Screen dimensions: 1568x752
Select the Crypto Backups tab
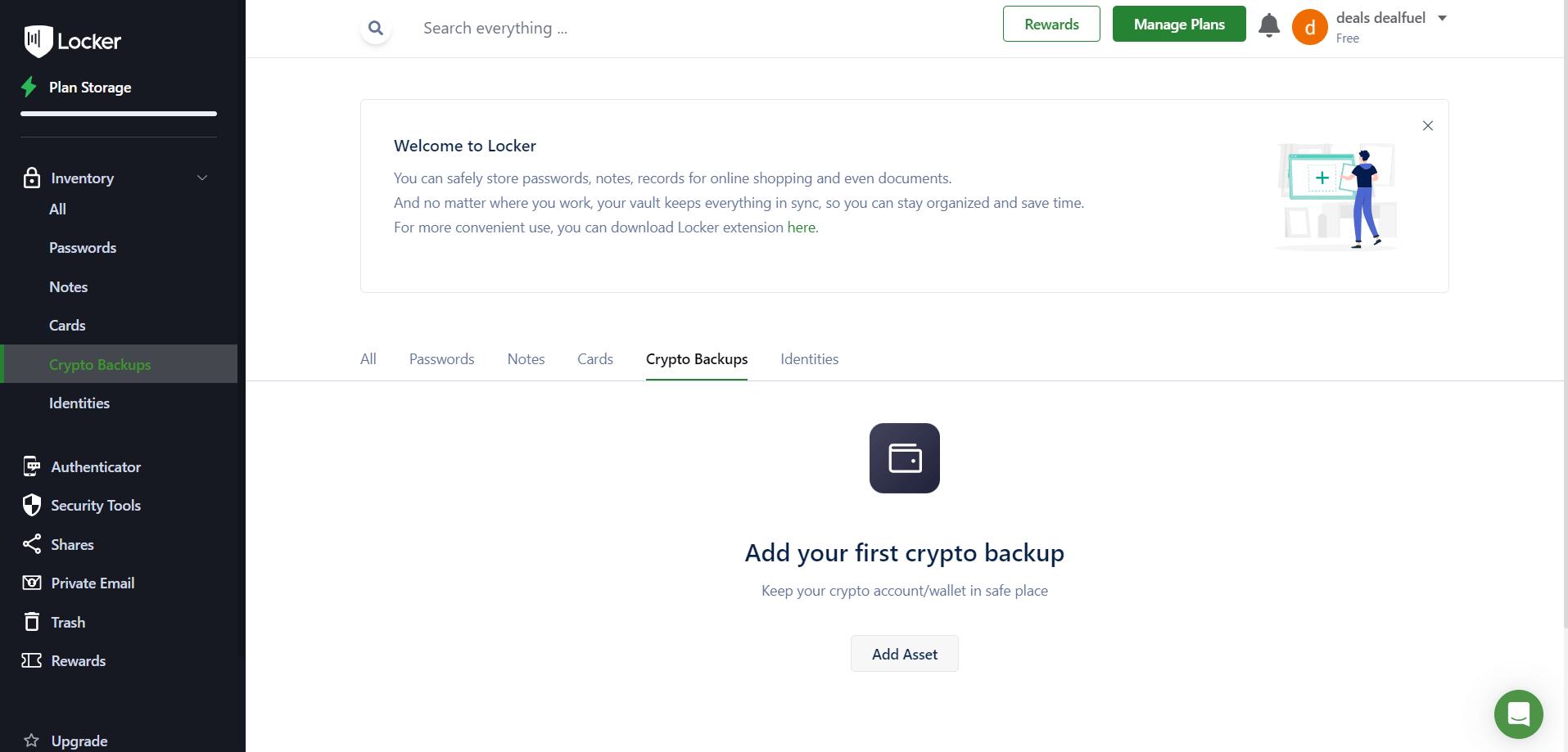697,359
